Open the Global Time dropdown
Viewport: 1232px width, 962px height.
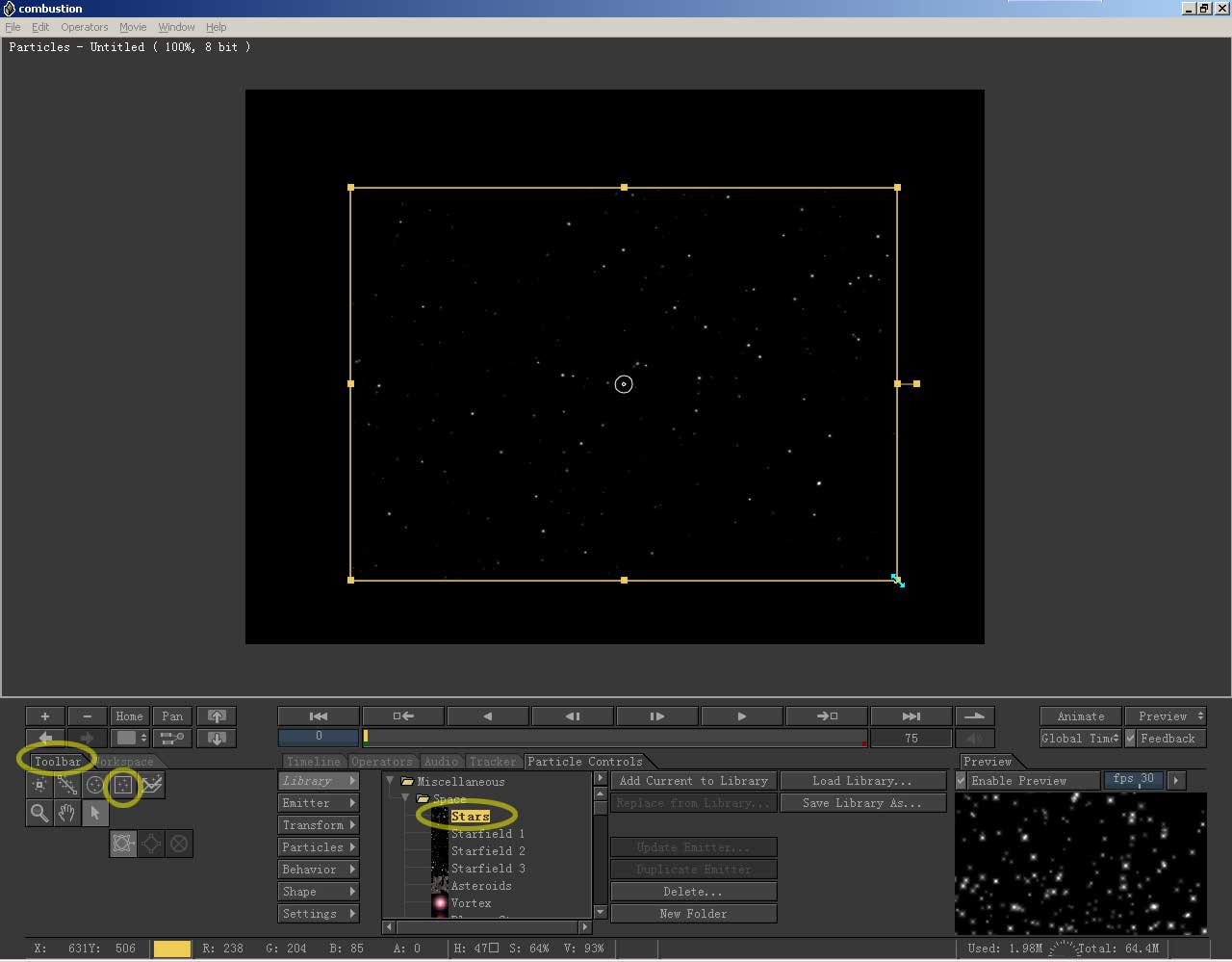[x=1080, y=739]
